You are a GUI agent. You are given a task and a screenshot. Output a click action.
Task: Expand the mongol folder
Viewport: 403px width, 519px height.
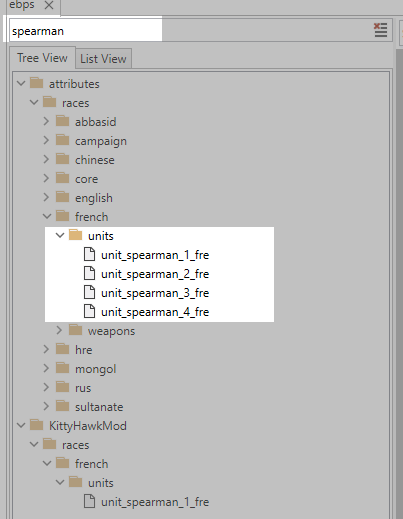coord(46,368)
